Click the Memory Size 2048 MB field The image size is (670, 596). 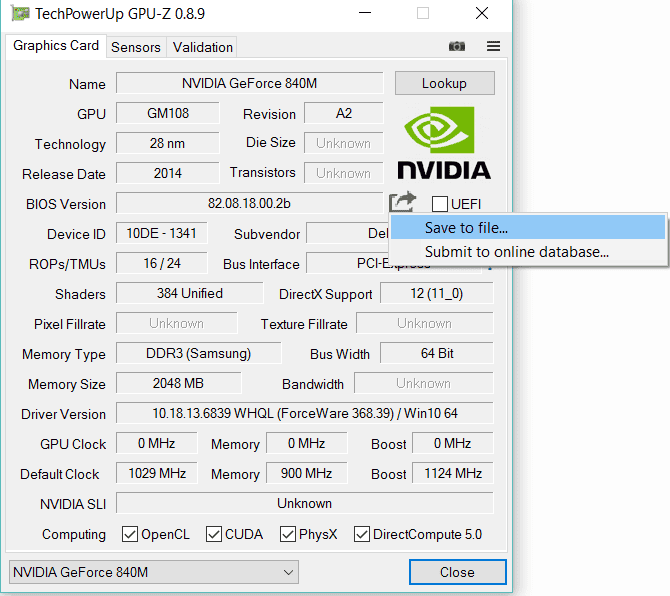[179, 383]
